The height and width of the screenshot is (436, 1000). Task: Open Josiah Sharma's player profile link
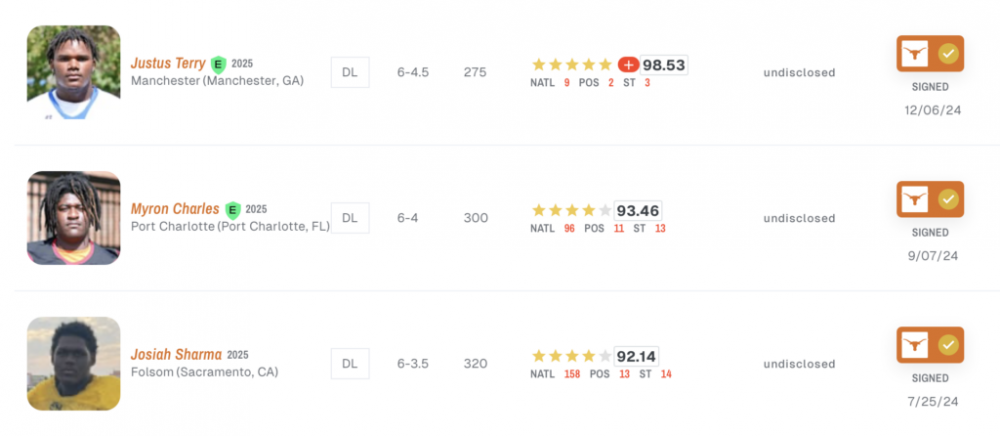coord(175,355)
